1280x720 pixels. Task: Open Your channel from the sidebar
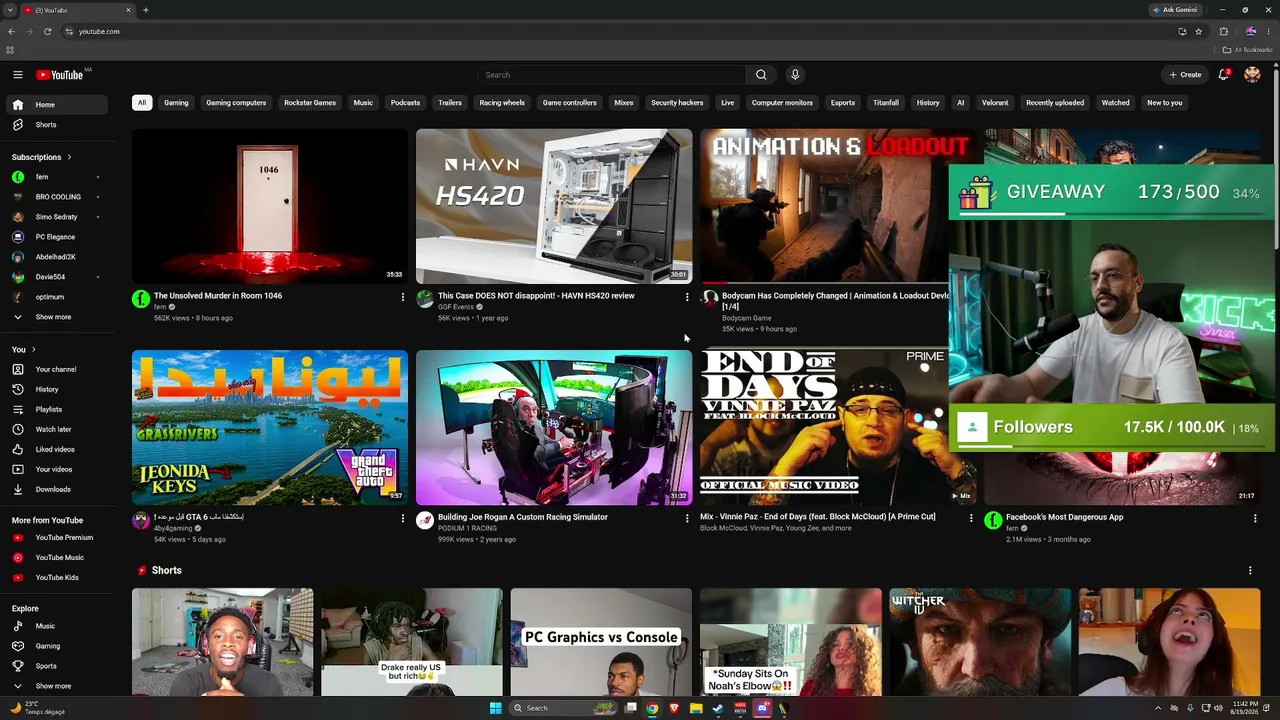[58, 369]
